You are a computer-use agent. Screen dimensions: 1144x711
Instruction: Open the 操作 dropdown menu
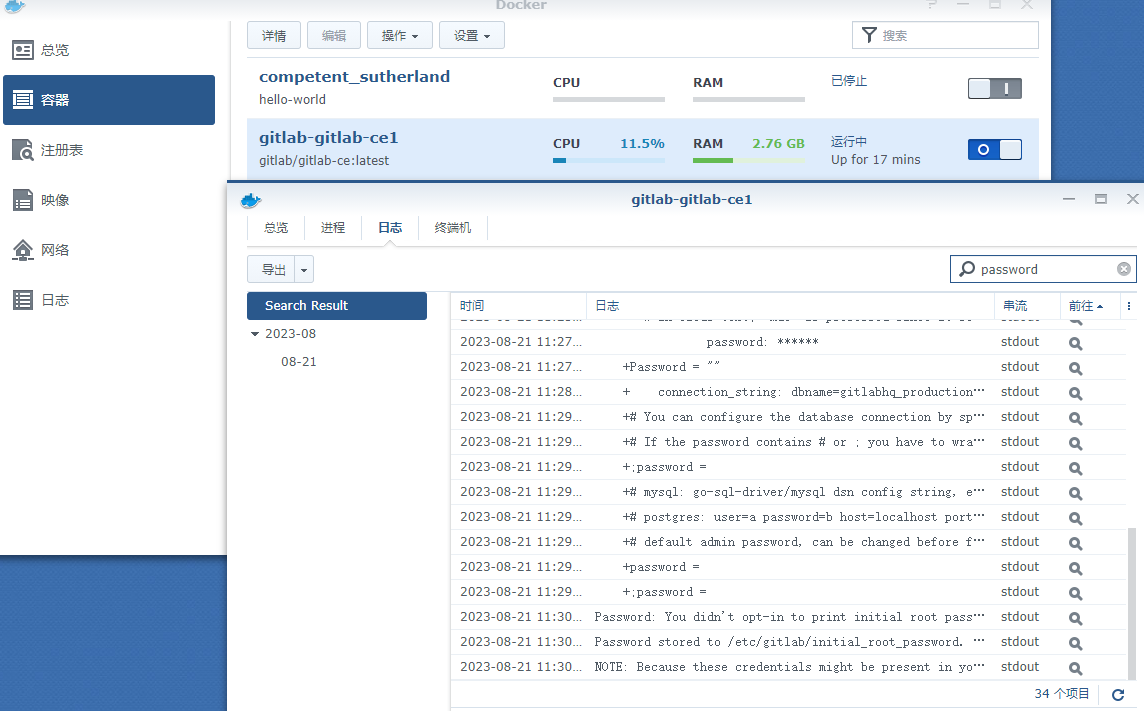[399, 34]
